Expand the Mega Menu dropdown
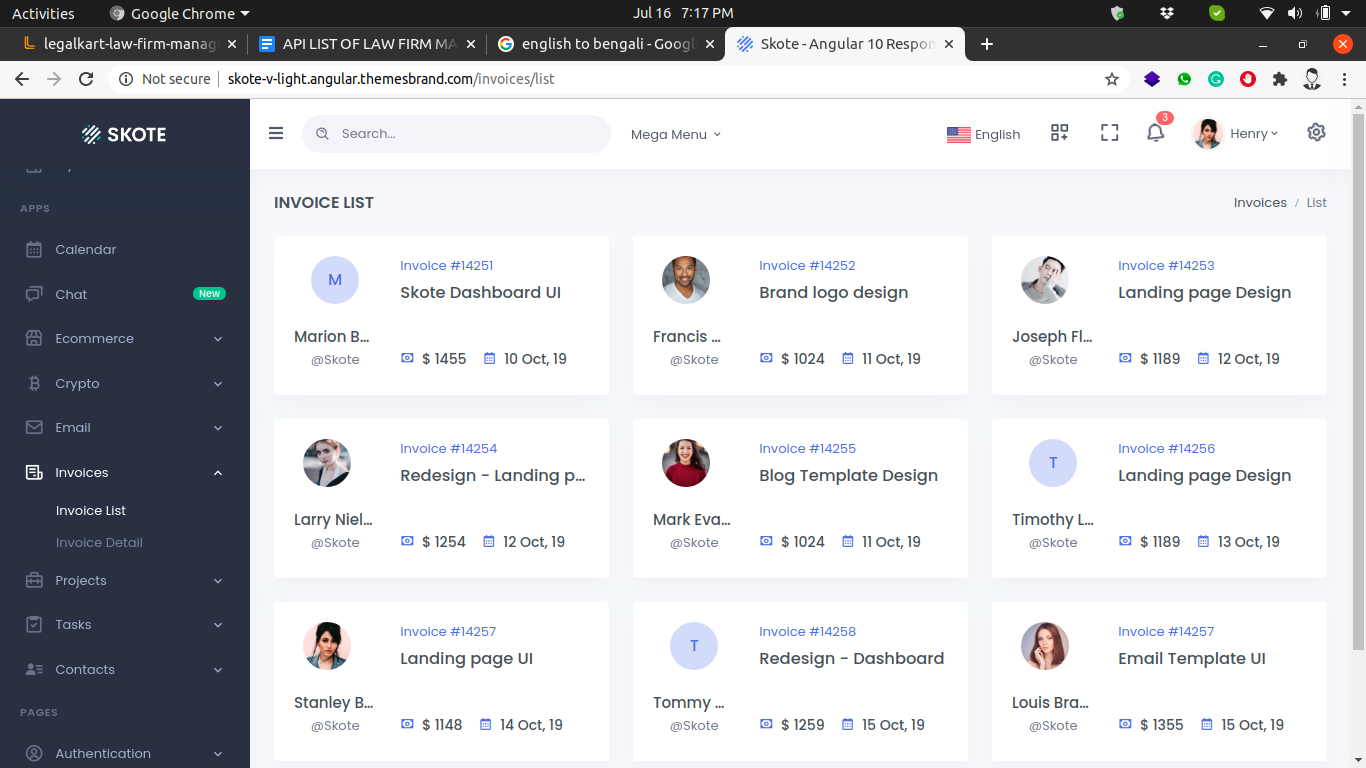The width and height of the screenshot is (1366, 768). click(x=675, y=134)
